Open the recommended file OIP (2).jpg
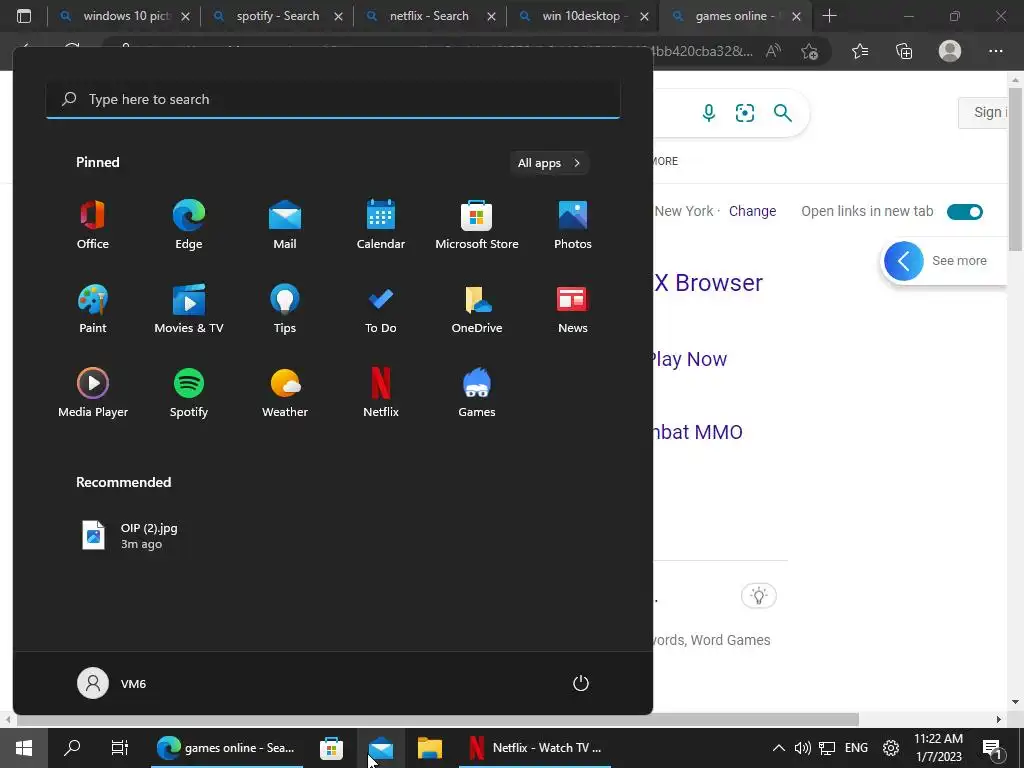 point(130,536)
